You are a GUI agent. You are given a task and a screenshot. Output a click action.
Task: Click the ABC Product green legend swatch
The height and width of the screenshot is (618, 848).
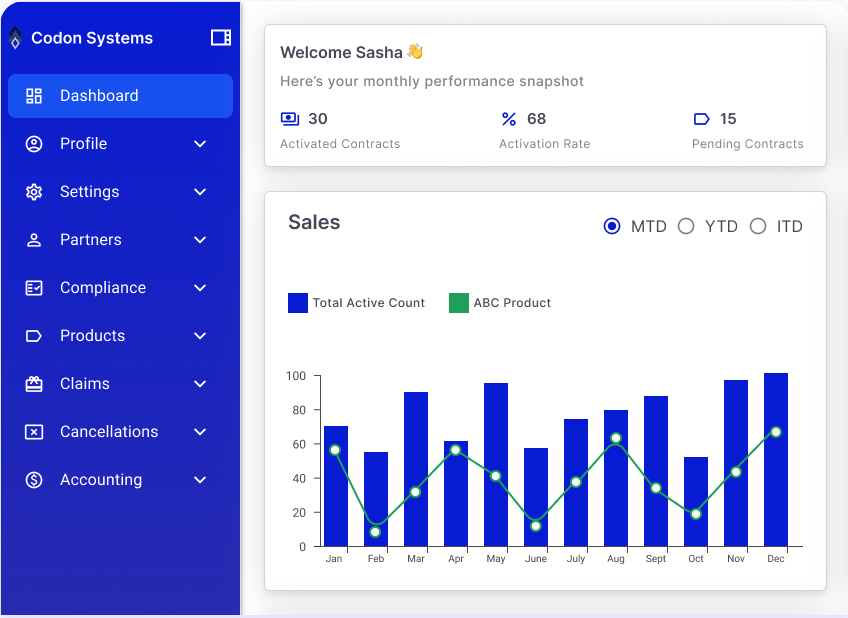point(458,302)
